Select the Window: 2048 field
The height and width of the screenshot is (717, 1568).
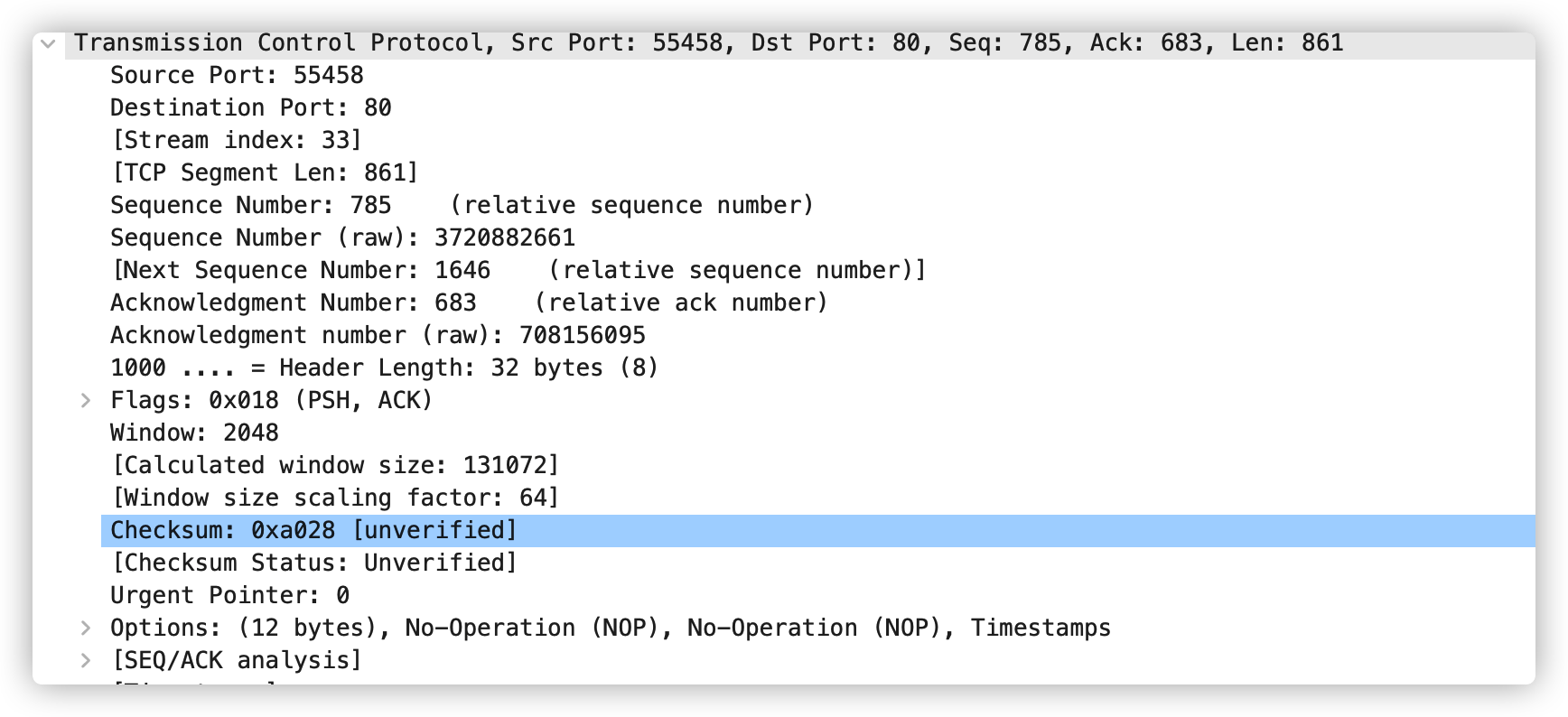[x=194, y=433]
